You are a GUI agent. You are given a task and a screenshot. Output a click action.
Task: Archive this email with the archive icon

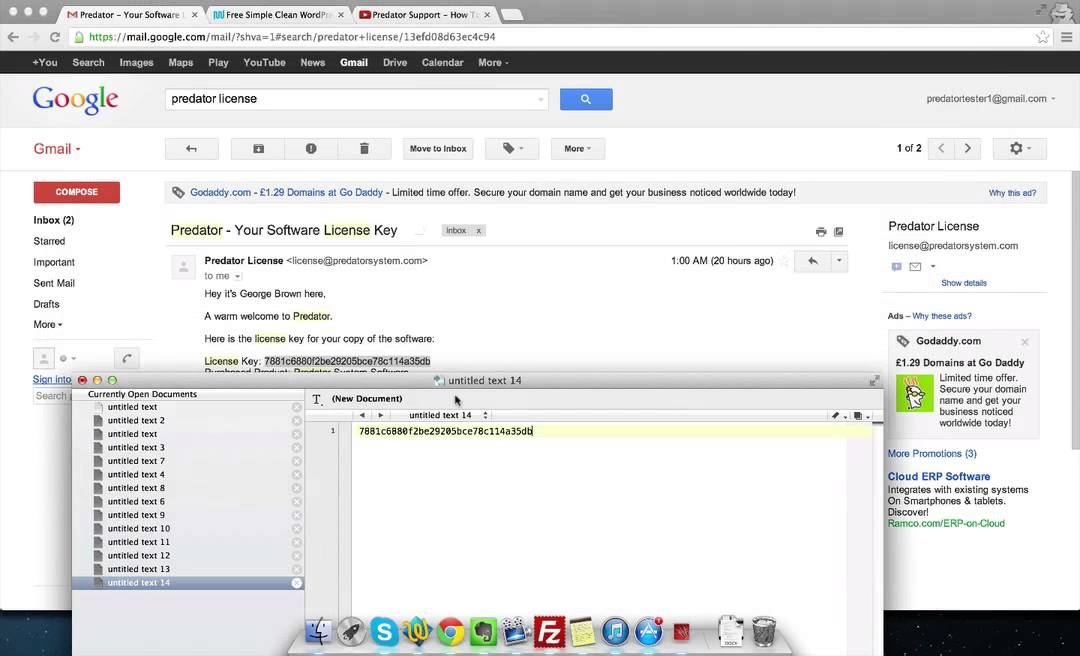point(258,149)
